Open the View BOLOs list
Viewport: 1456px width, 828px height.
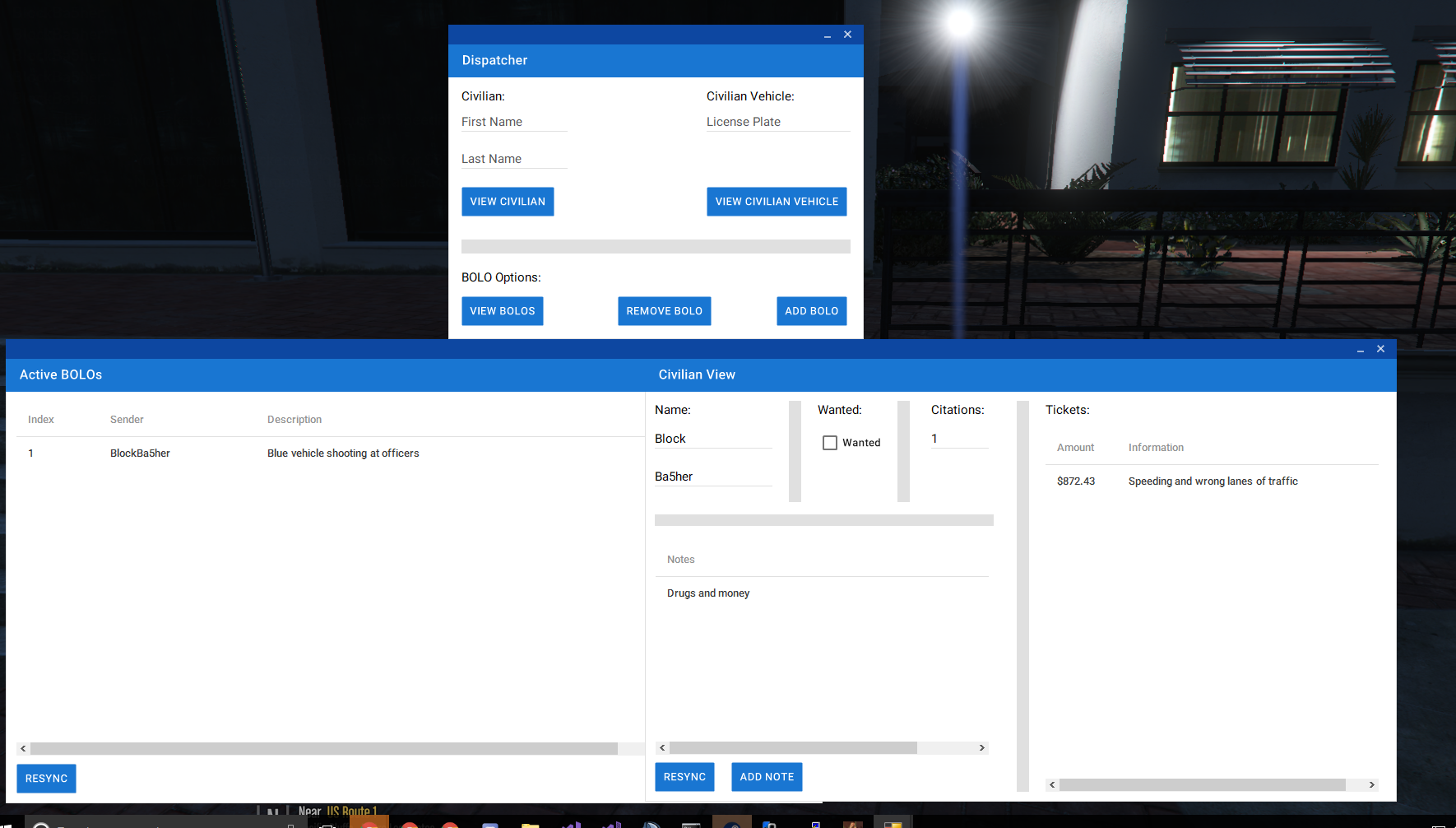tap(502, 311)
